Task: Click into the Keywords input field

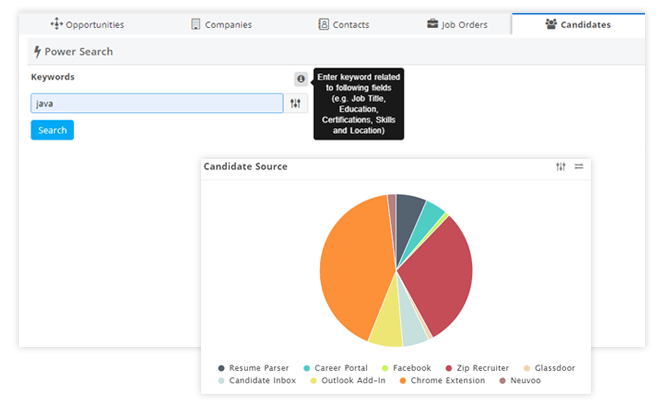Action: [157, 103]
